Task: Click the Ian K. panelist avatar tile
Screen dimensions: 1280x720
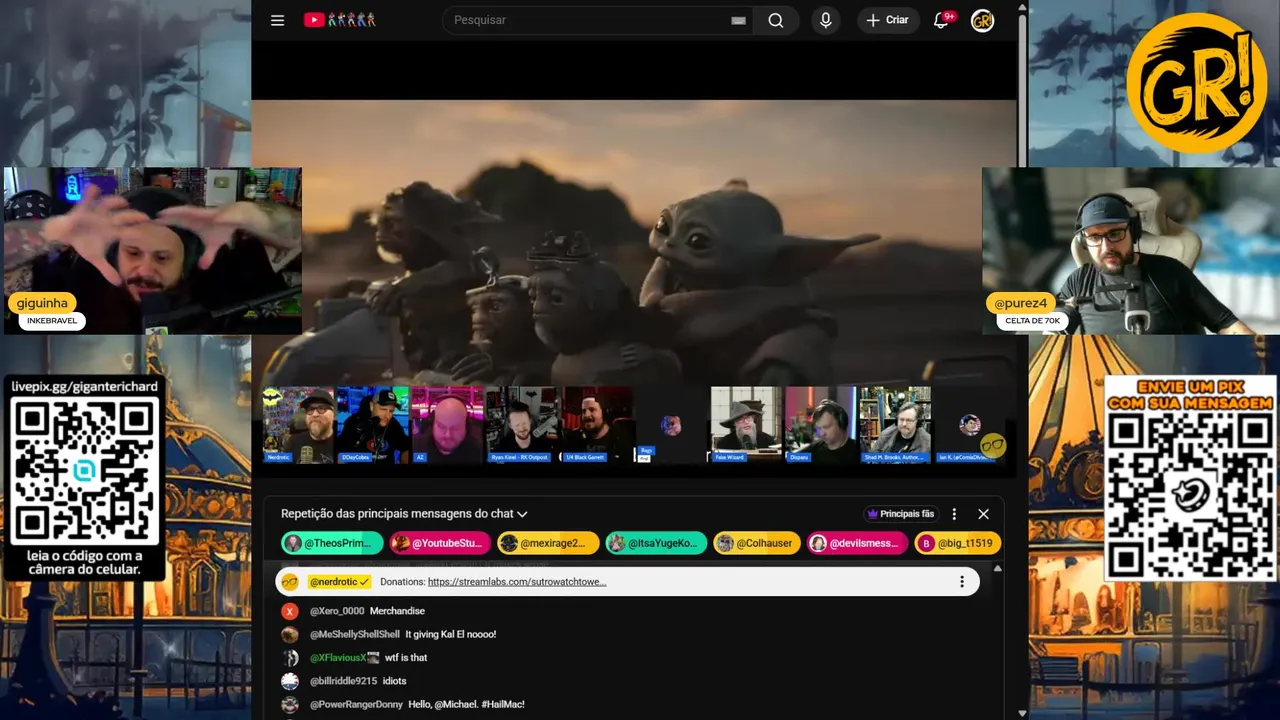Action: tap(970, 425)
